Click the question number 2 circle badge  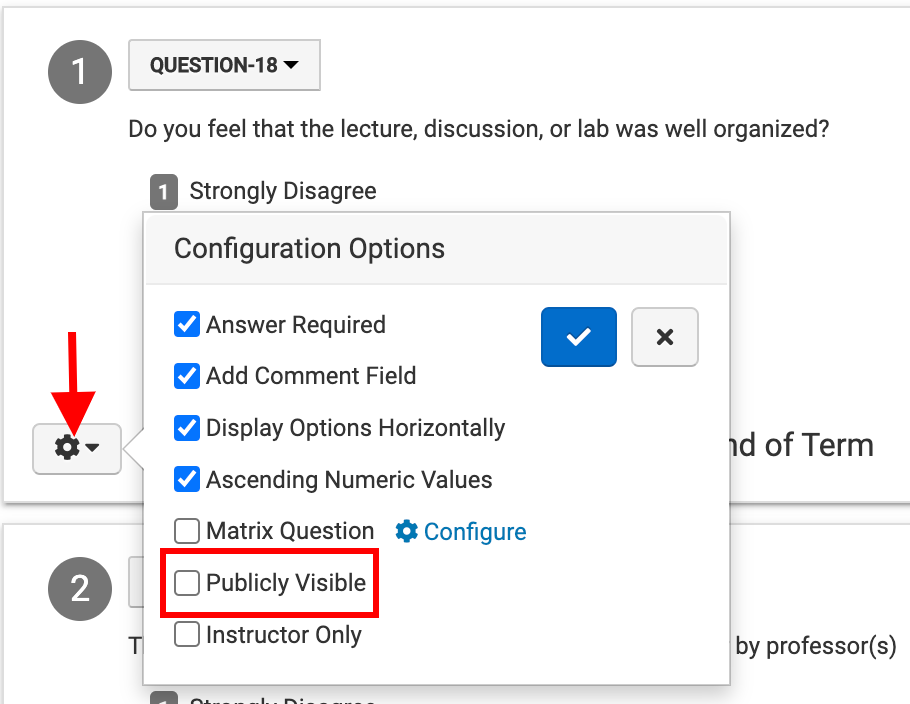tap(80, 588)
